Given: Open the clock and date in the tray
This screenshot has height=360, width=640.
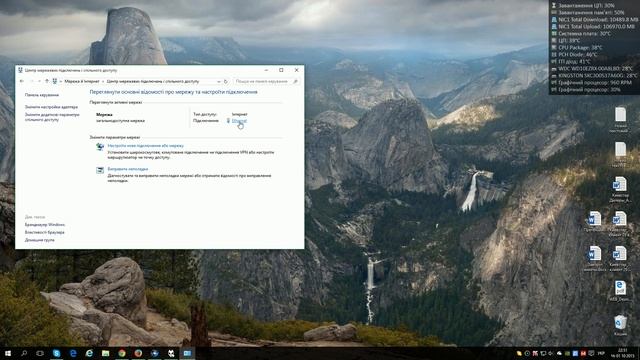Looking at the screenshot, I should (x=622, y=353).
